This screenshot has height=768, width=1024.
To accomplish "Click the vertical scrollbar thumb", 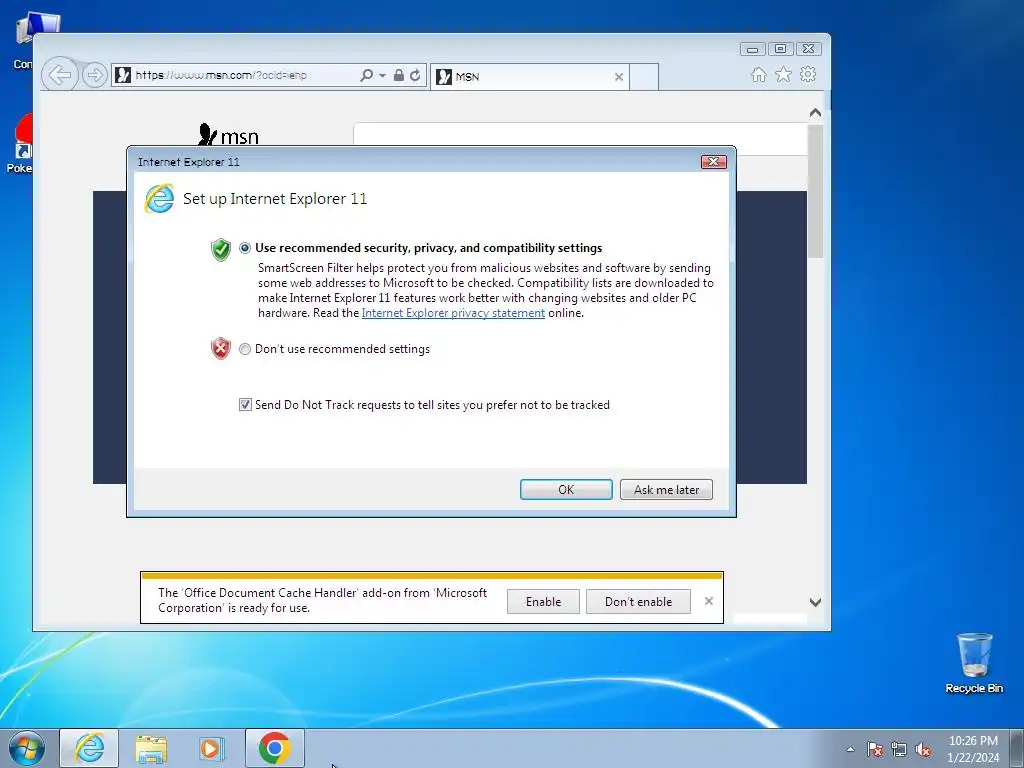I will (815, 191).
